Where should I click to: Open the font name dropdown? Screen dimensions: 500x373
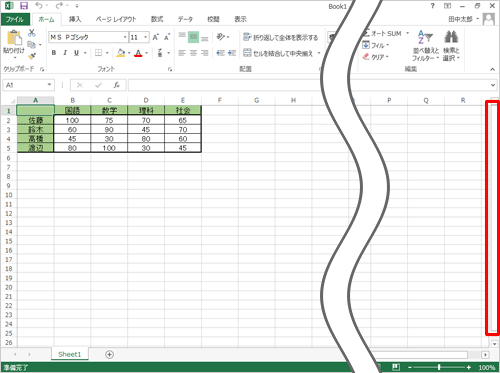click(x=125, y=37)
